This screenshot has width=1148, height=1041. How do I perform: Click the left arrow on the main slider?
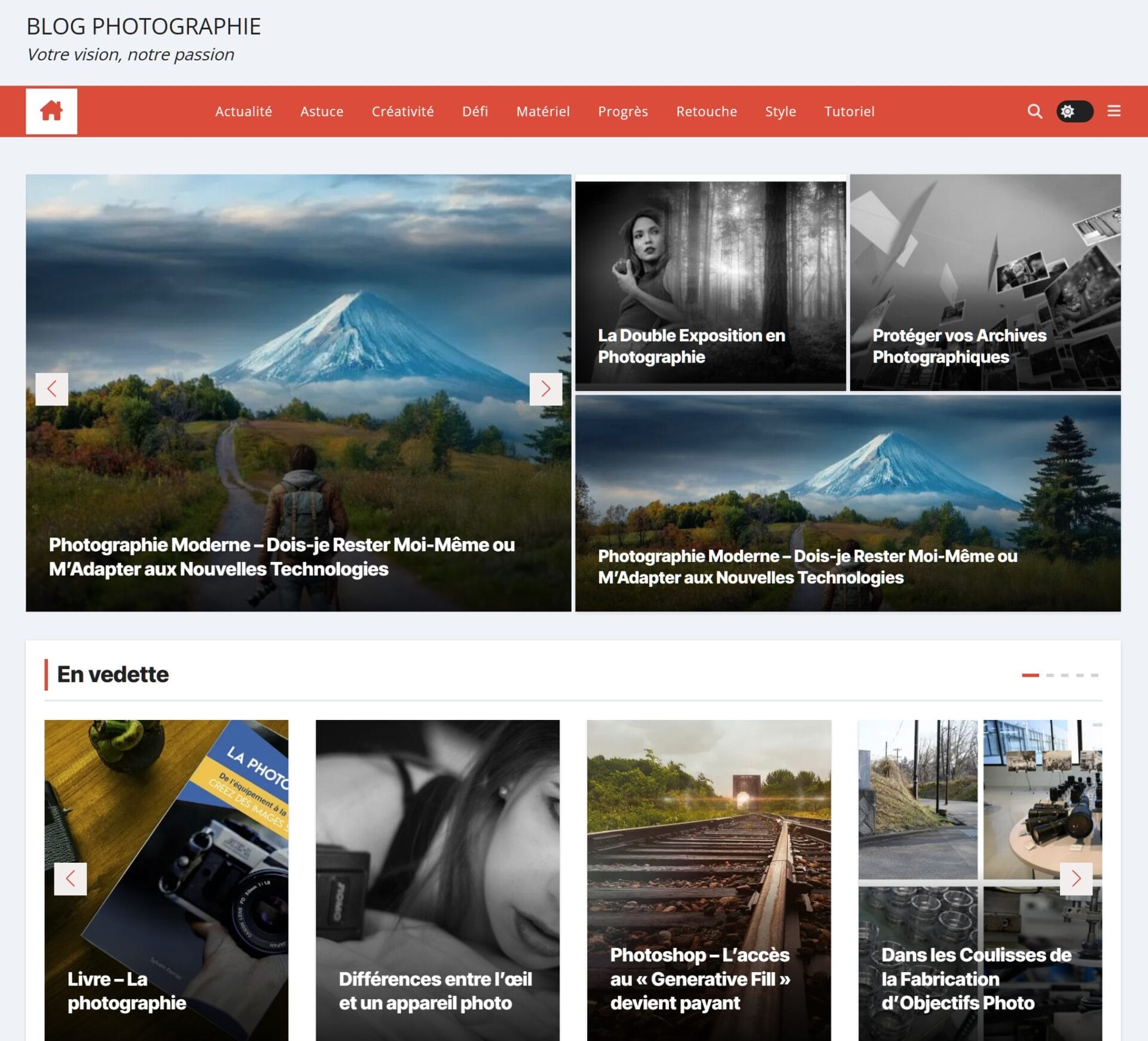point(52,389)
